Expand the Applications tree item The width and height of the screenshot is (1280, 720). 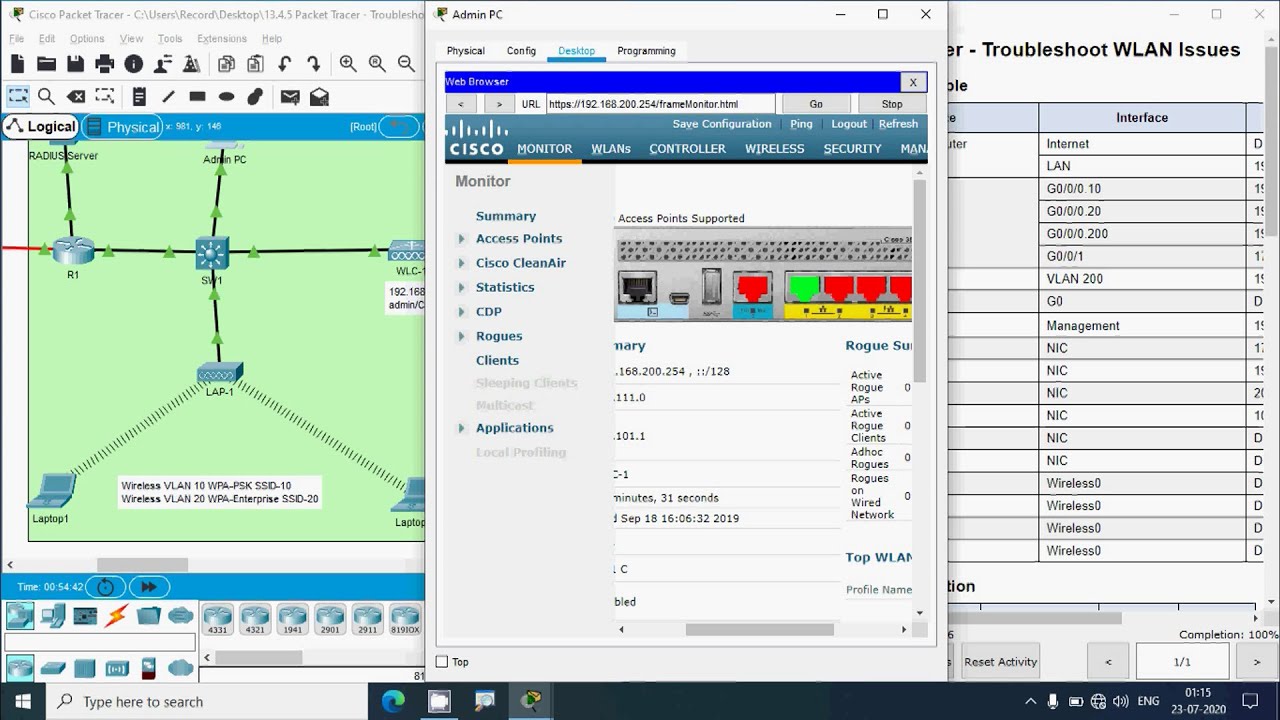(x=461, y=428)
